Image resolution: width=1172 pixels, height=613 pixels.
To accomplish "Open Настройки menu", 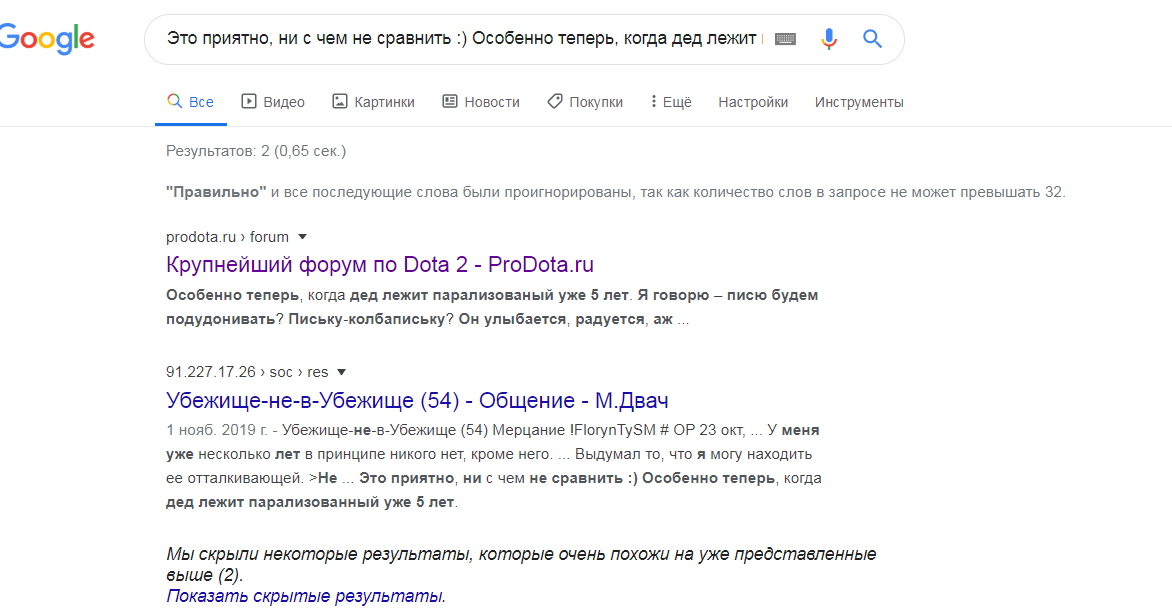I will pyautogui.click(x=753, y=102).
